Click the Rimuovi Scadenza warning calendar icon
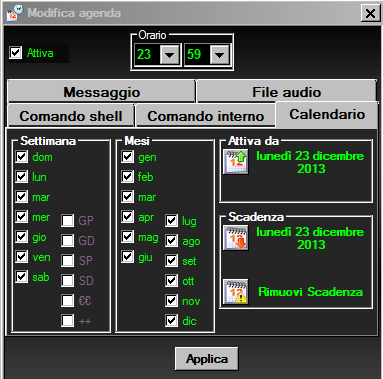 pos(236,292)
